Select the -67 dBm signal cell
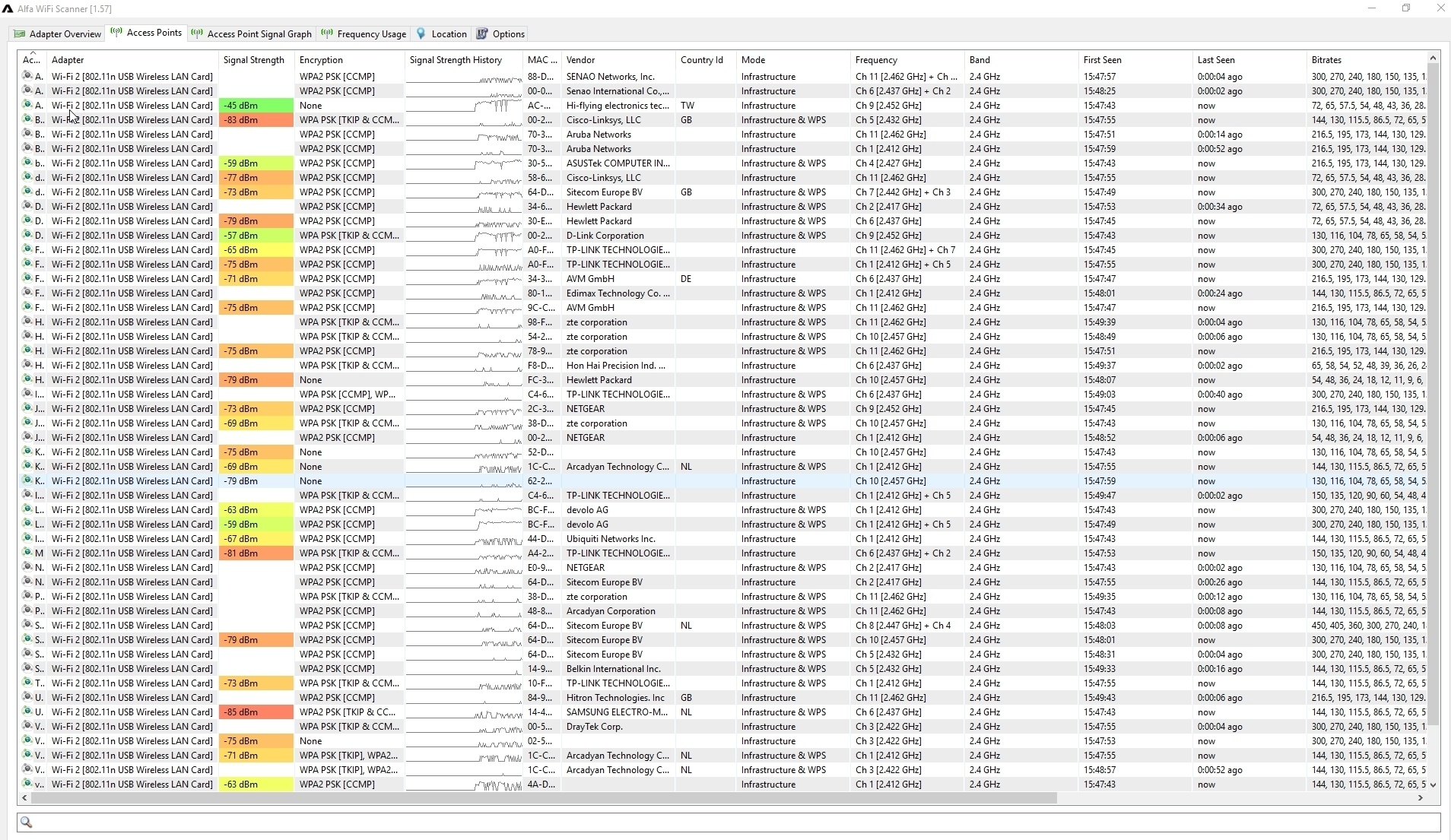Image resolution: width=1451 pixels, height=840 pixels. click(x=256, y=538)
